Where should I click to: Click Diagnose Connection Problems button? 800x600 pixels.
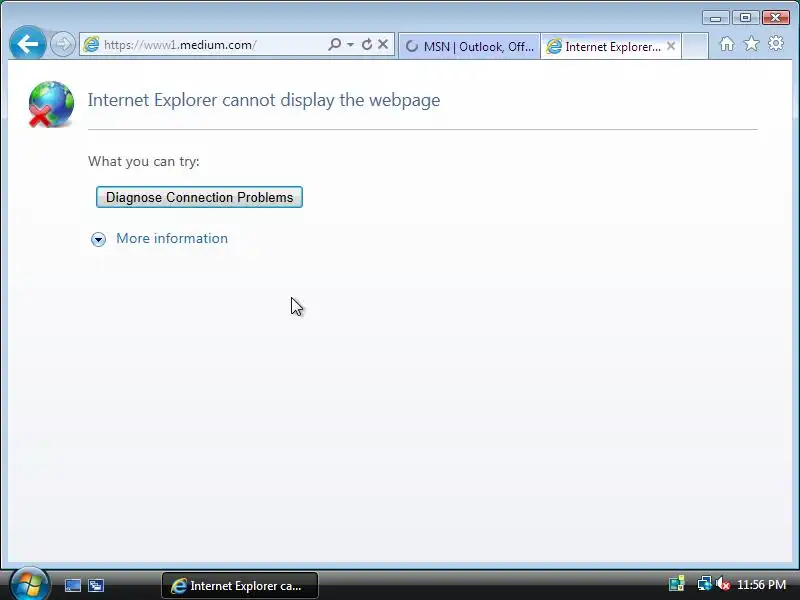[x=199, y=197]
